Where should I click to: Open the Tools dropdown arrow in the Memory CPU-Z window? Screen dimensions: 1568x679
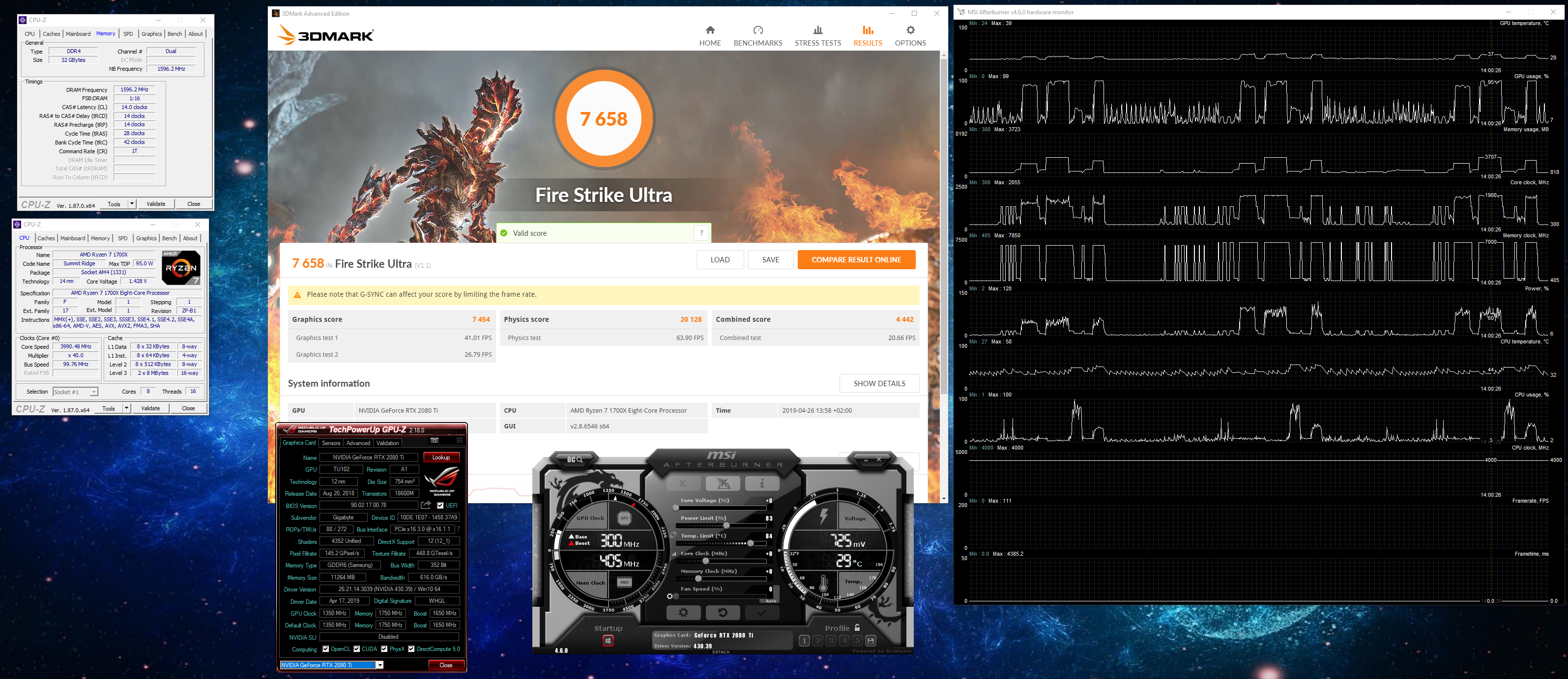click(132, 204)
